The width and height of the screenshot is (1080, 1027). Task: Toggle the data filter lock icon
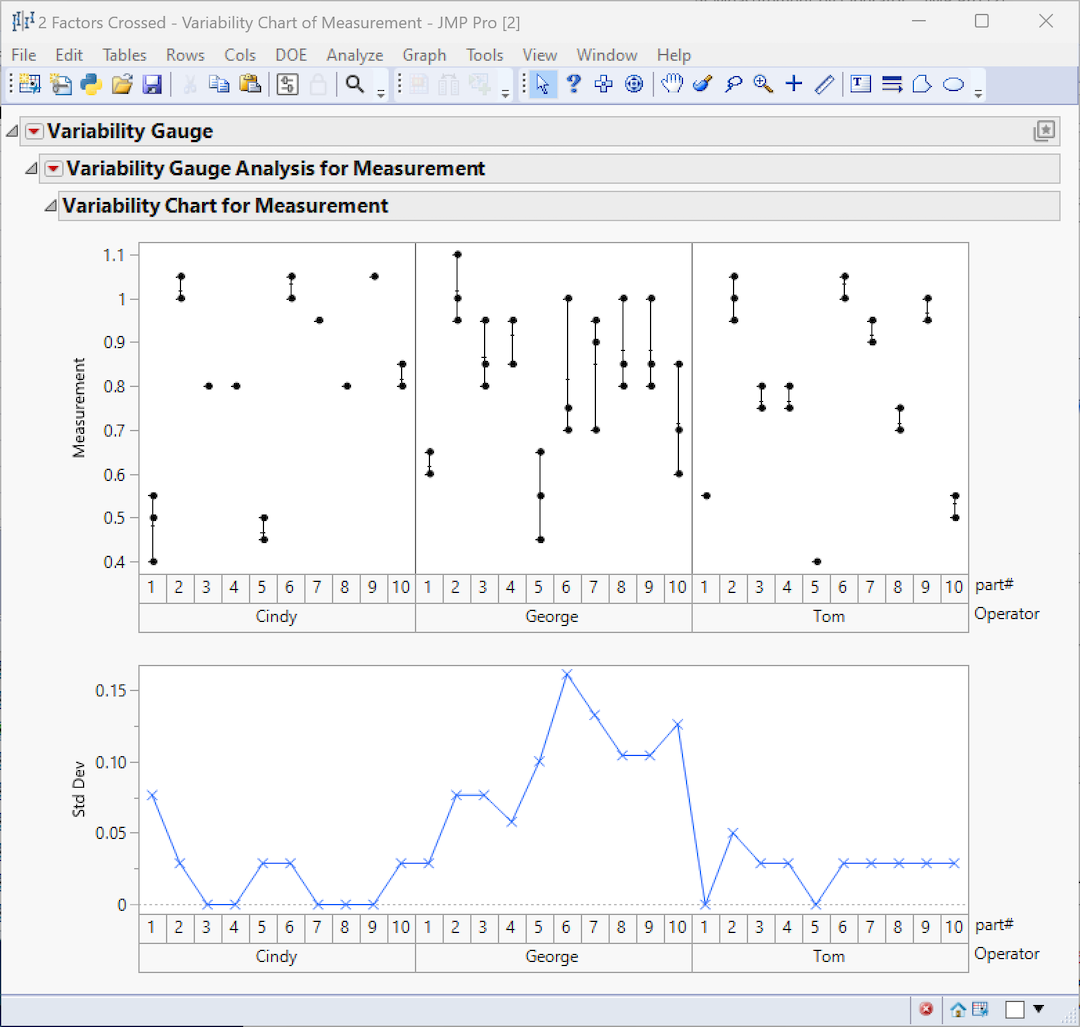tap(316, 84)
